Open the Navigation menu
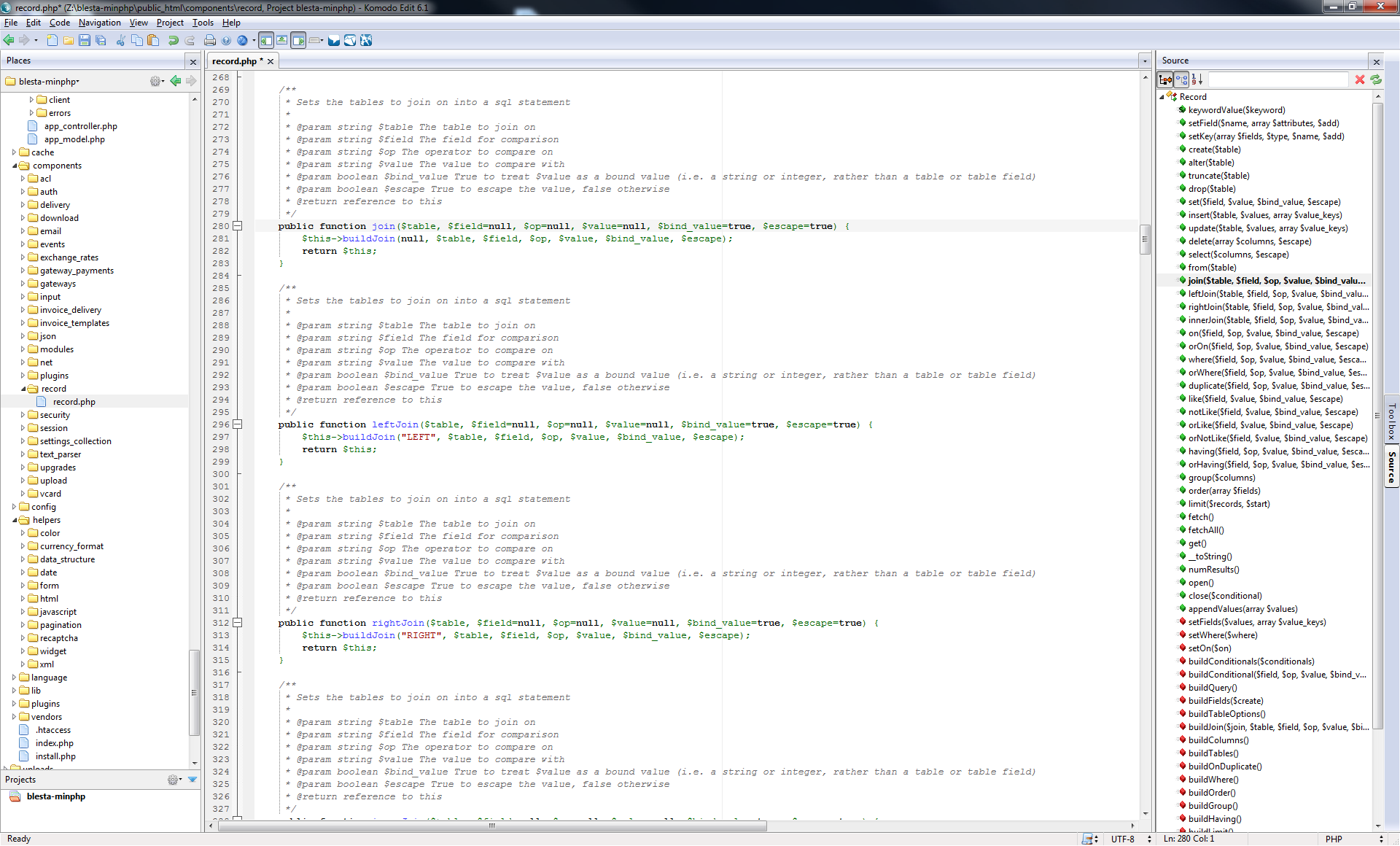The image size is (1400, 846). coord(99,23)
